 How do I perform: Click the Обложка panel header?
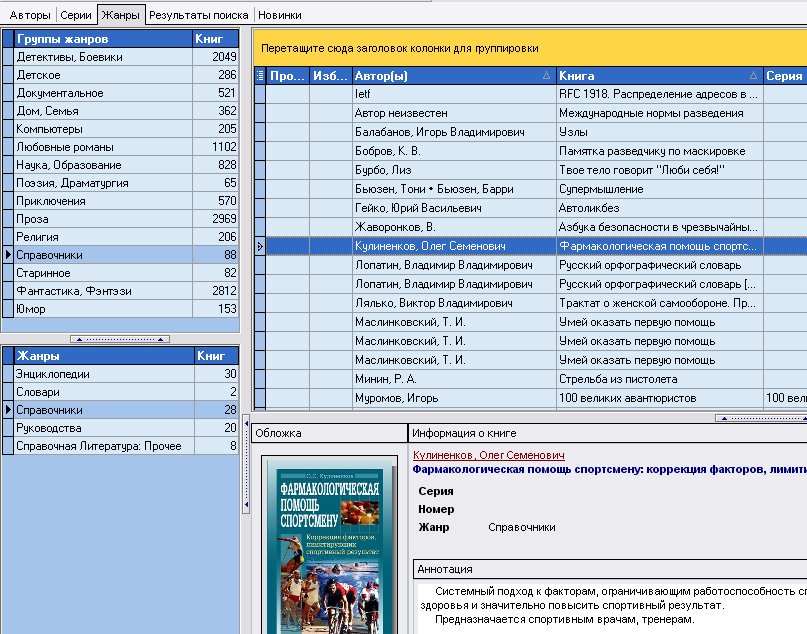(x=329, y=433)
